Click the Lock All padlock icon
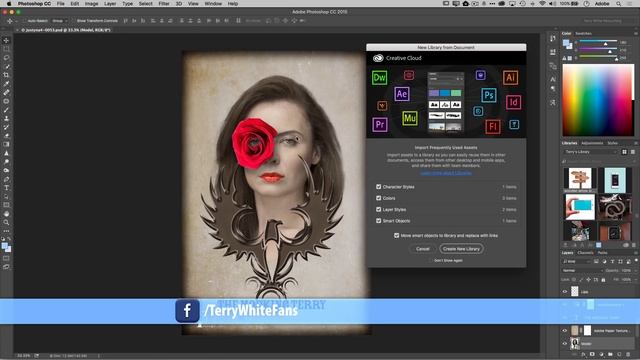 [x=603, y=280]
